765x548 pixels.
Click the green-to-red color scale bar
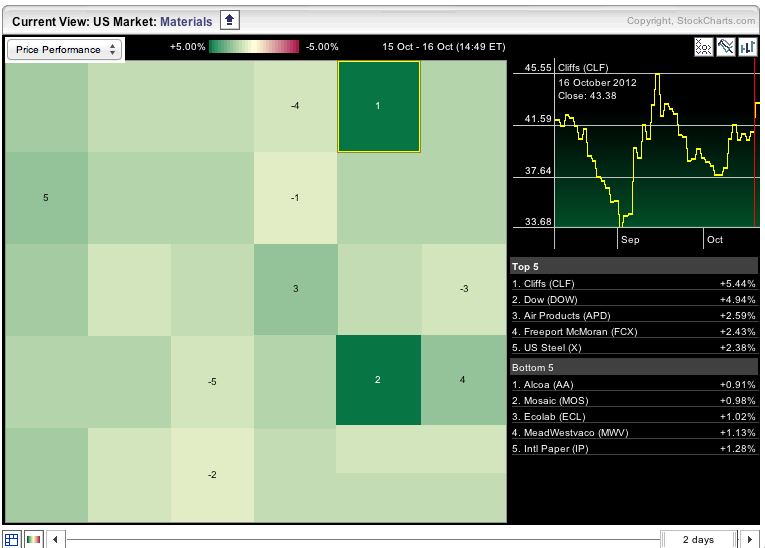[x=254, y=47]
